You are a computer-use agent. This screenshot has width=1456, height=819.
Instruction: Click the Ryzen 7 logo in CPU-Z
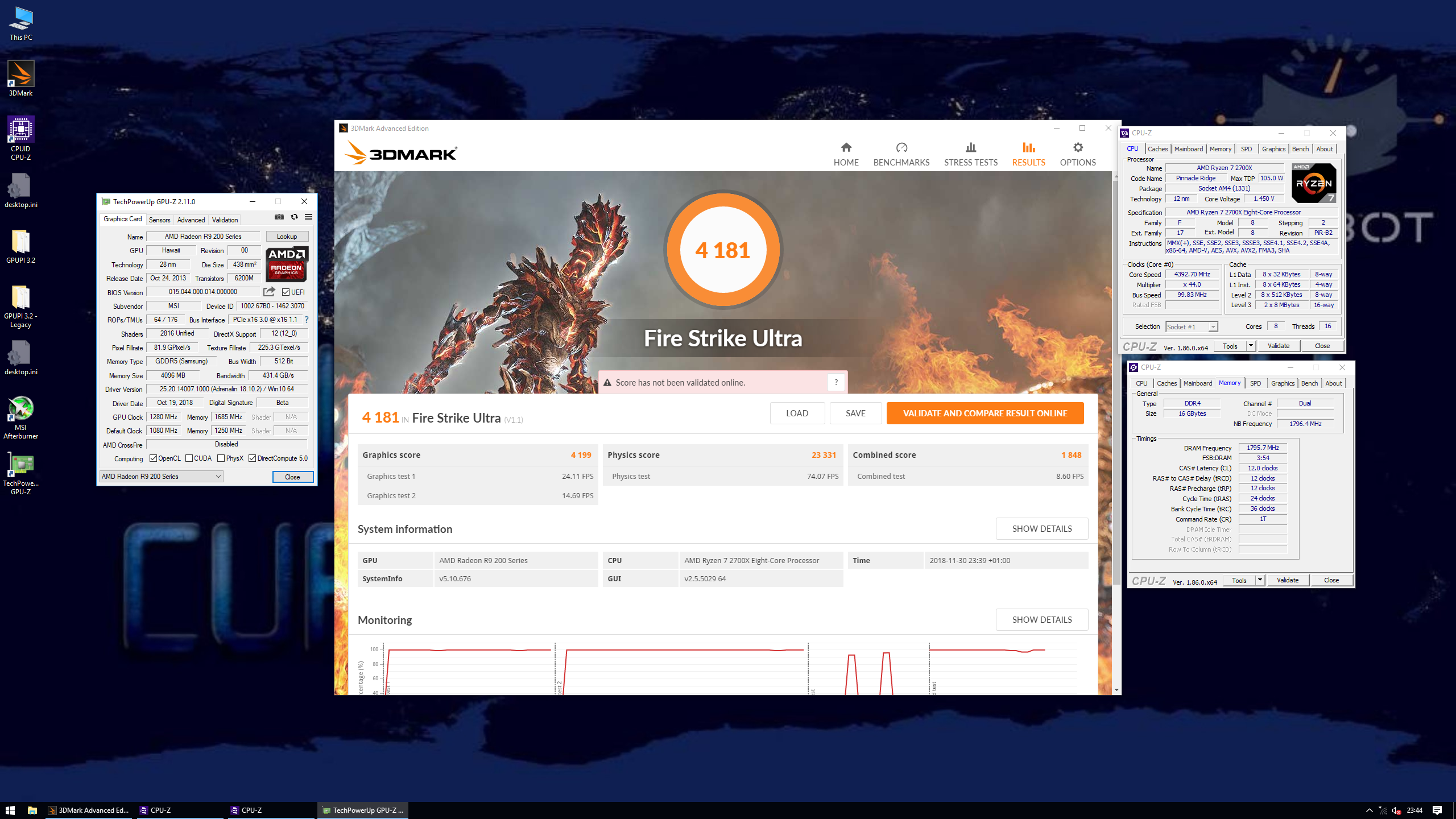tap(1313, 183)
